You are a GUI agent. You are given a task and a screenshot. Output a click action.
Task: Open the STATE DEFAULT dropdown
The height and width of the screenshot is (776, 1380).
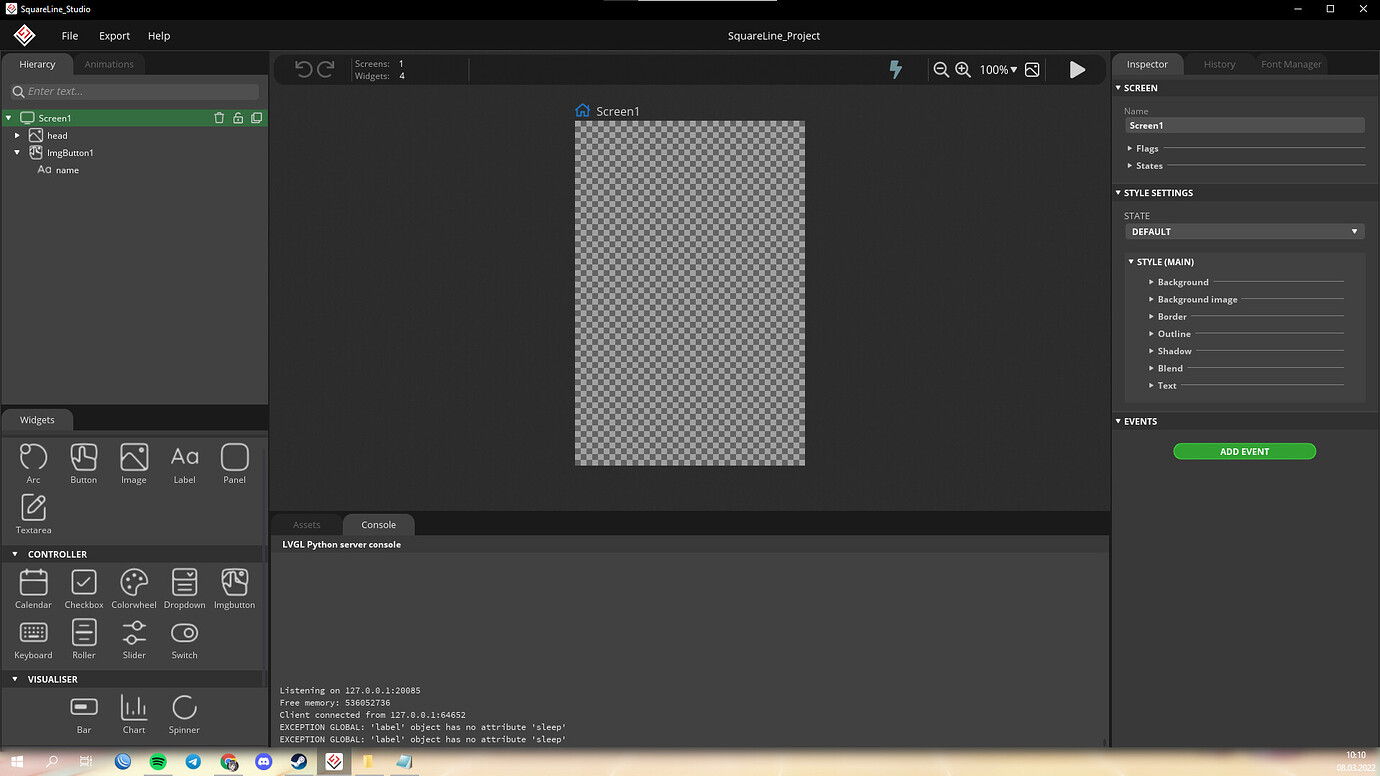pyautogui.click(x=1244, y=232)
